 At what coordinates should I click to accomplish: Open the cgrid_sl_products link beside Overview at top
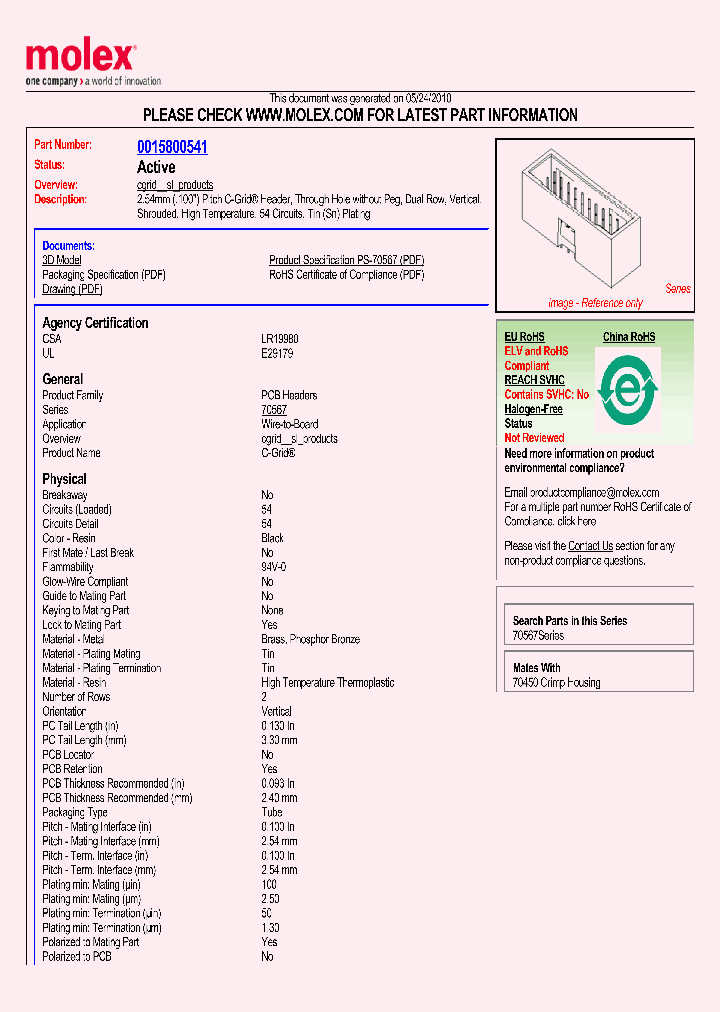pos(175,185)
